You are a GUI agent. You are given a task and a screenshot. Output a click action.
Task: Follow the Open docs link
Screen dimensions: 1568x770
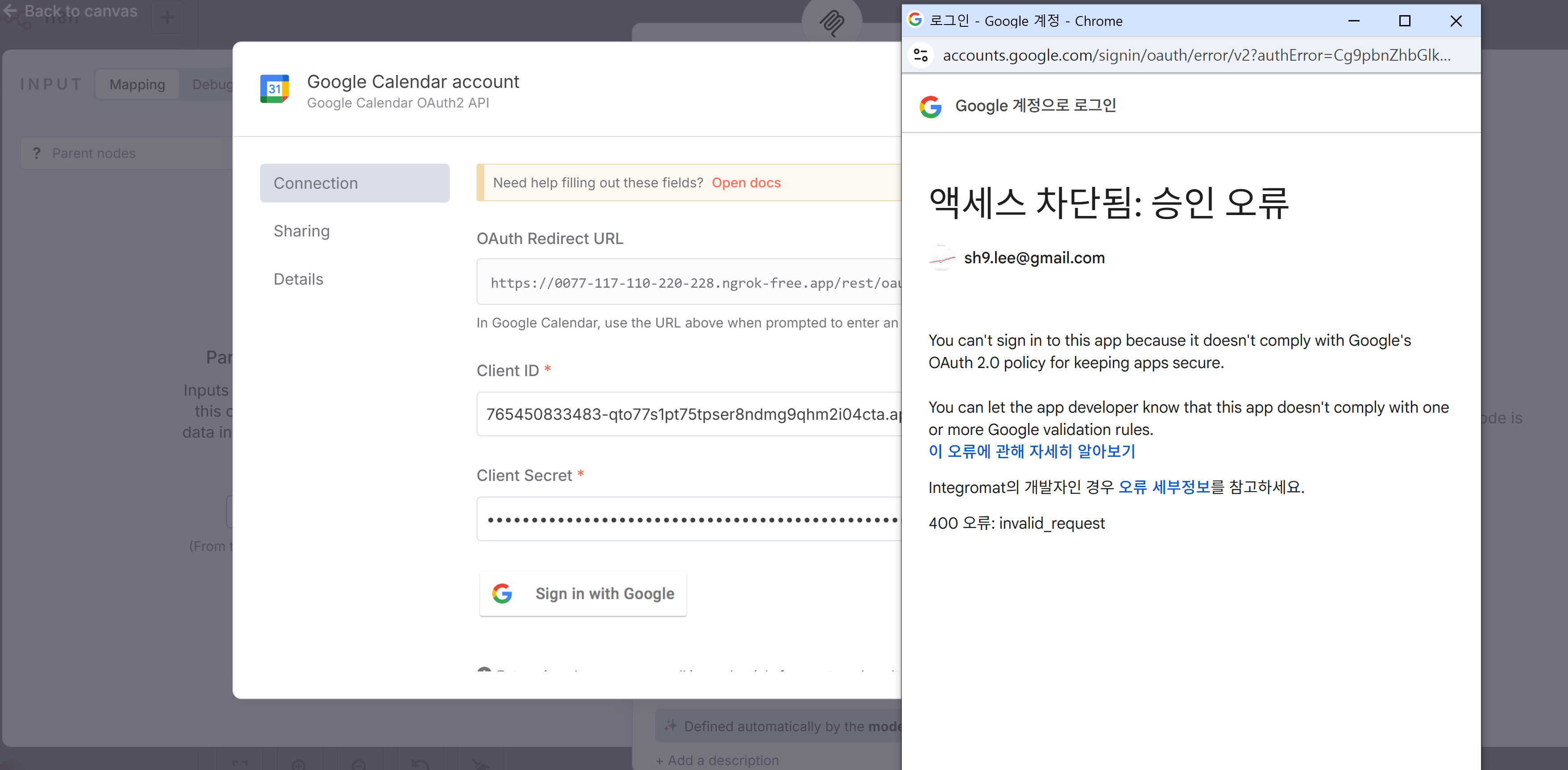coord(746,182)
